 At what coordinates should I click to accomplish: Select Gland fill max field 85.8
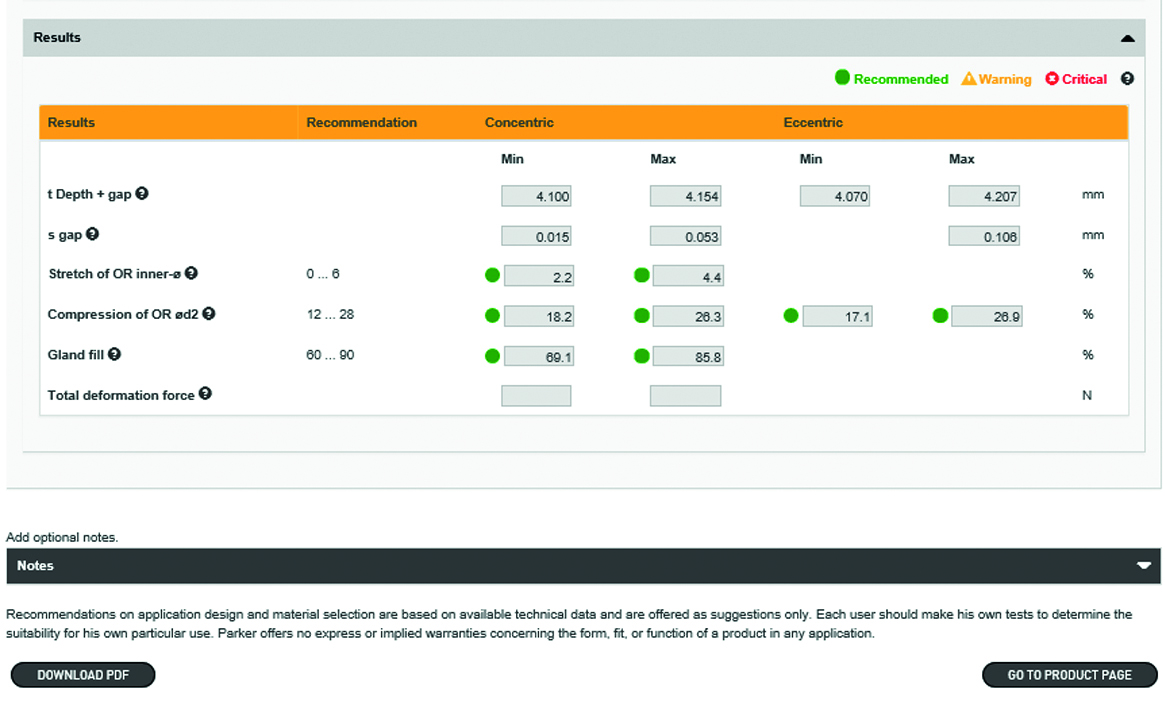click(x=689, y=357)
